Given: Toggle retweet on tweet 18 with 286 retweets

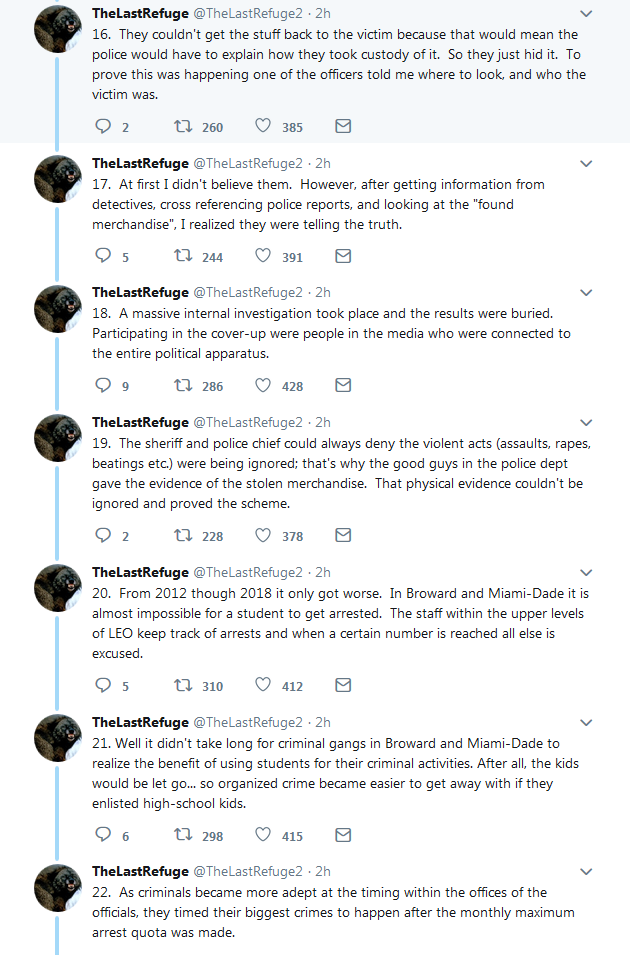Looking at the screenshot, I should [183, 385].
